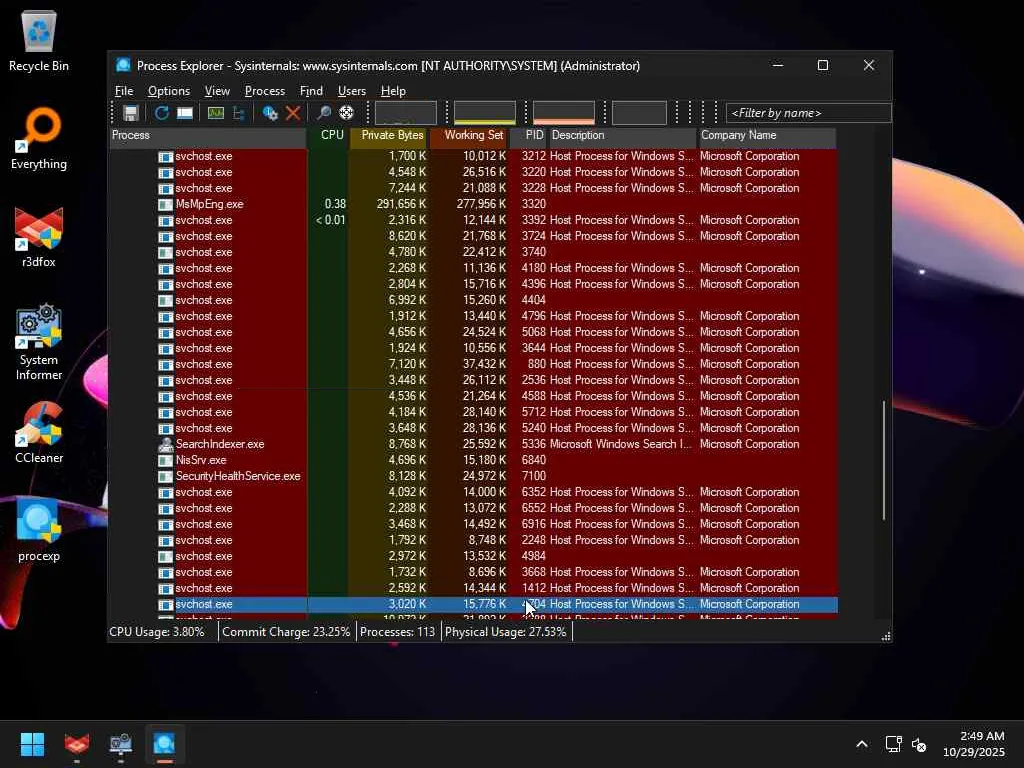Image resolution: width=1024 pixels, height=768 pixels.
Task: Click the 0.38 CPU value
Action: coord(335,204)
